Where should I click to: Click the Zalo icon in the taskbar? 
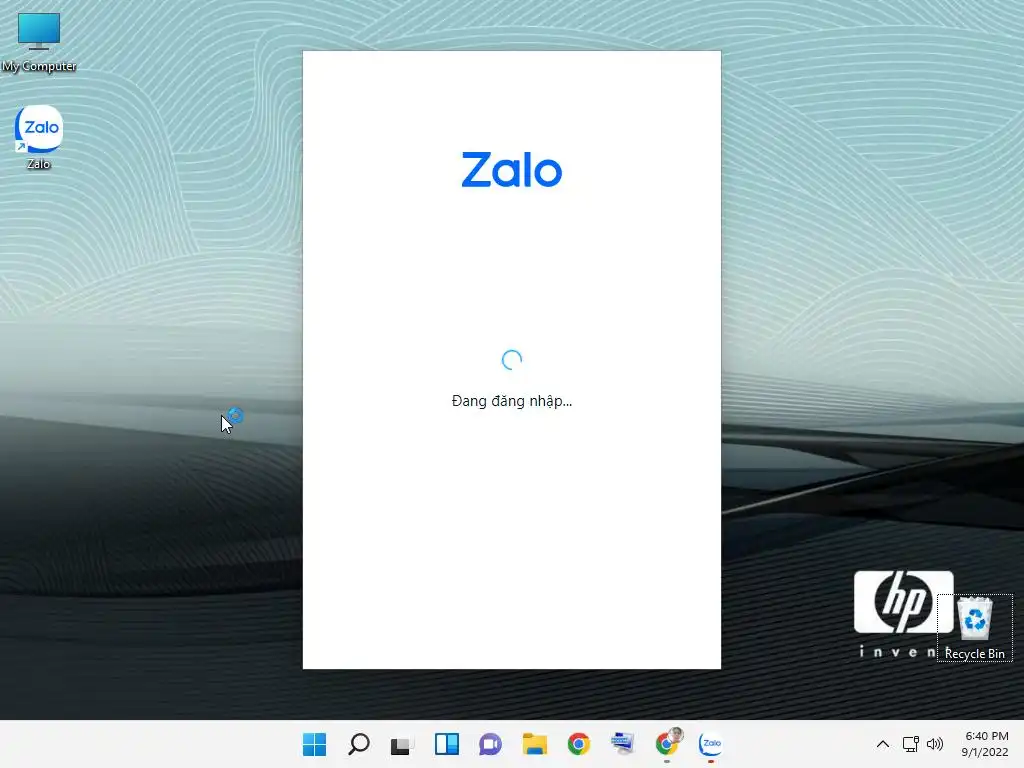(711, 743)
